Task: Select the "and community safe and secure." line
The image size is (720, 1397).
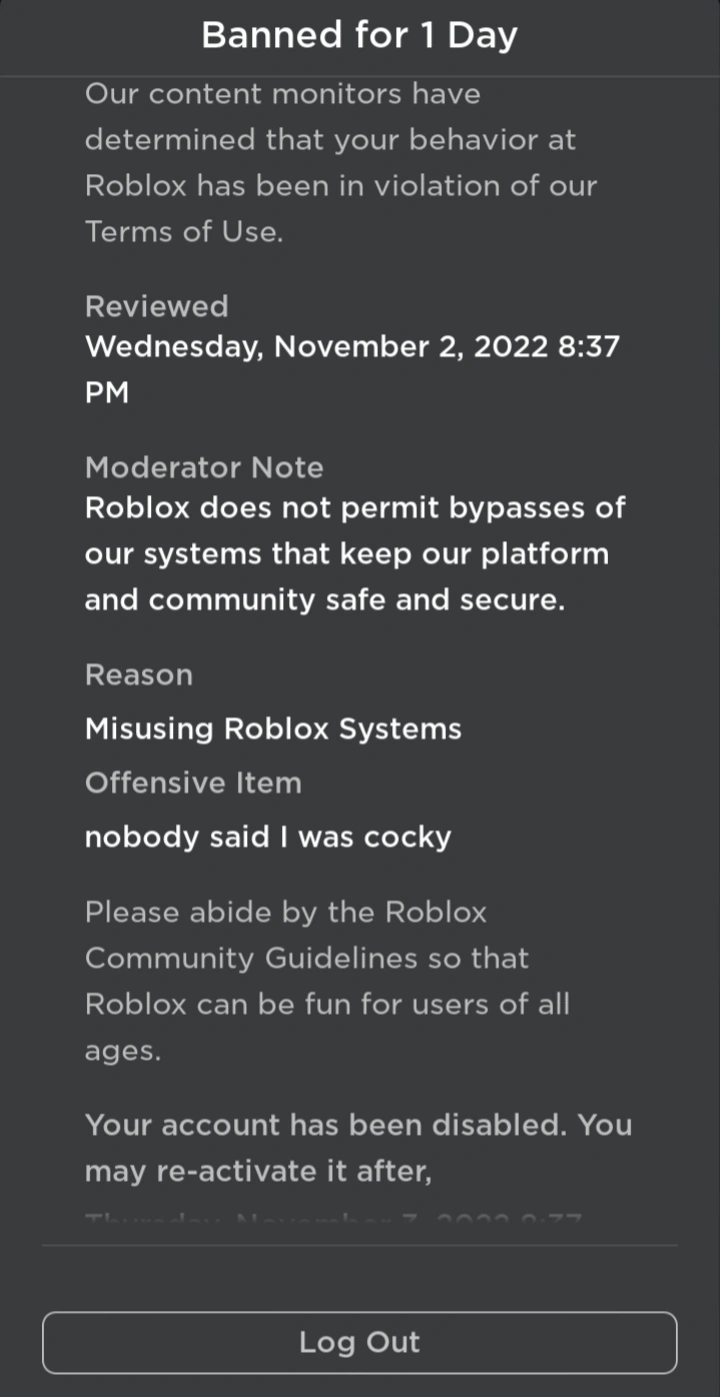Action: click(324, 600)
